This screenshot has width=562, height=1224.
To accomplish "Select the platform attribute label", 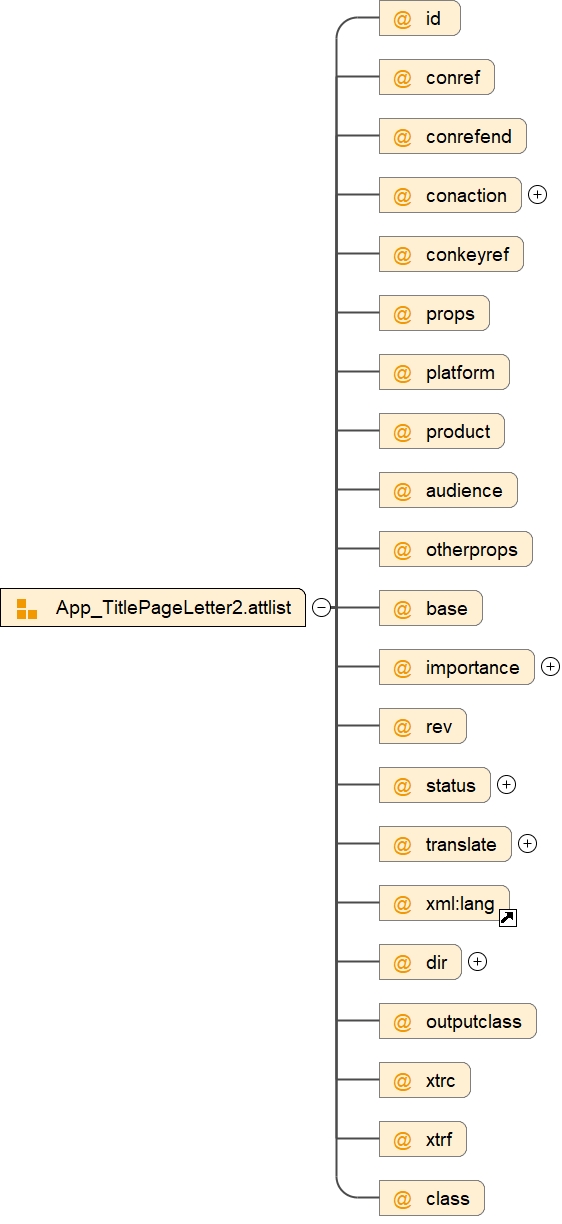I will pos(460,372).
